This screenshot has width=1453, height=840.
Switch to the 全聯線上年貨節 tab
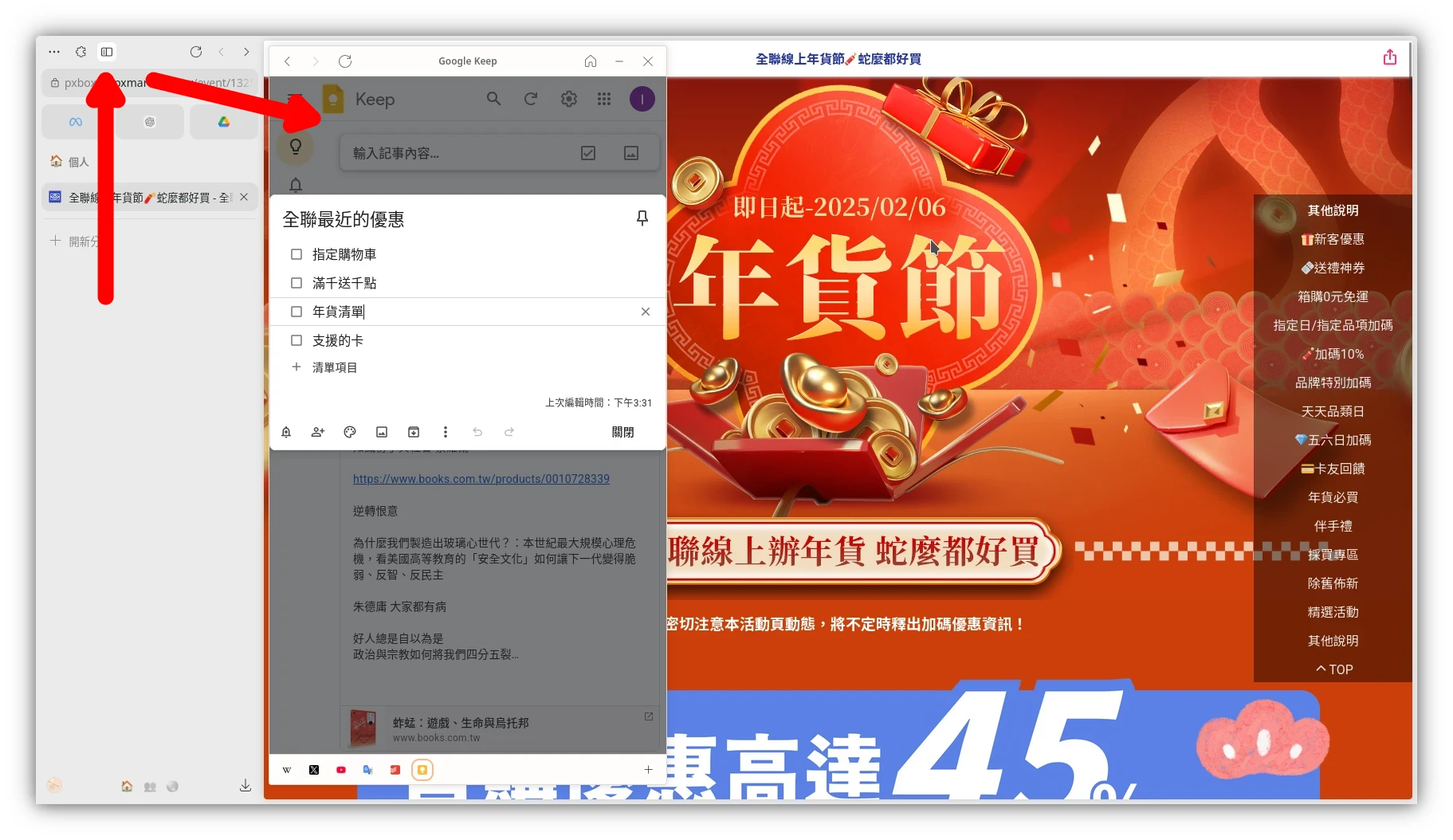(150, 197)
